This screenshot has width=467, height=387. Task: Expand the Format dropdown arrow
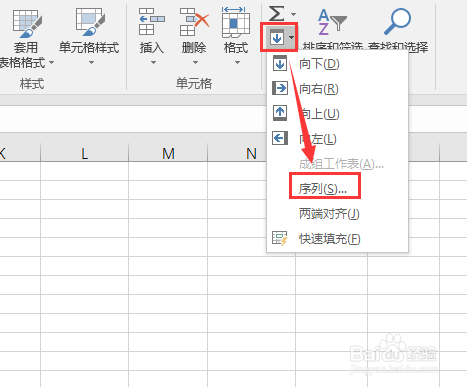pyautogui.click(x=237, y=62)
